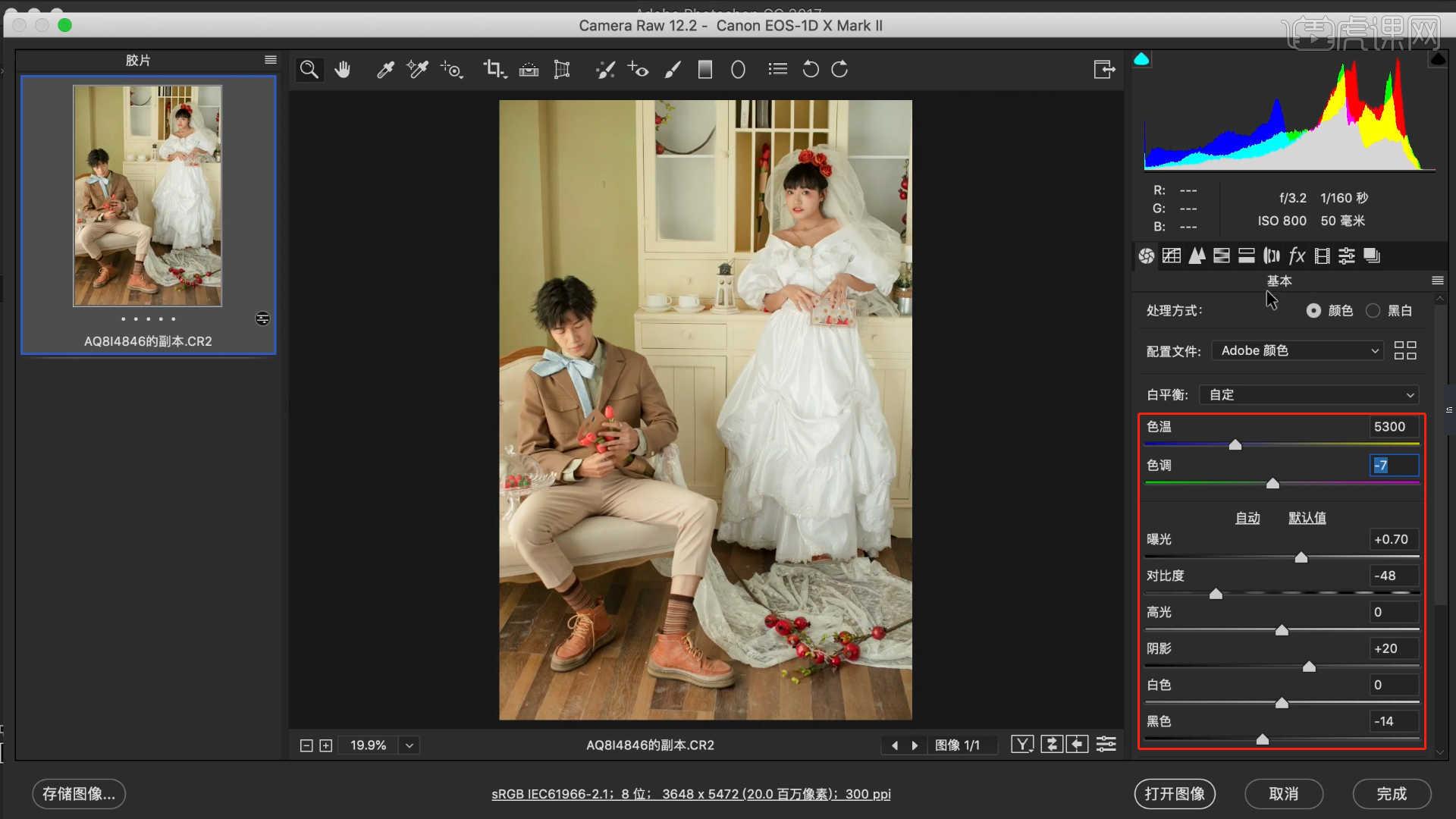Rotate image clockwise
Image resolution: width=1456 pixels, height=819 pixels.
[839, 70]
